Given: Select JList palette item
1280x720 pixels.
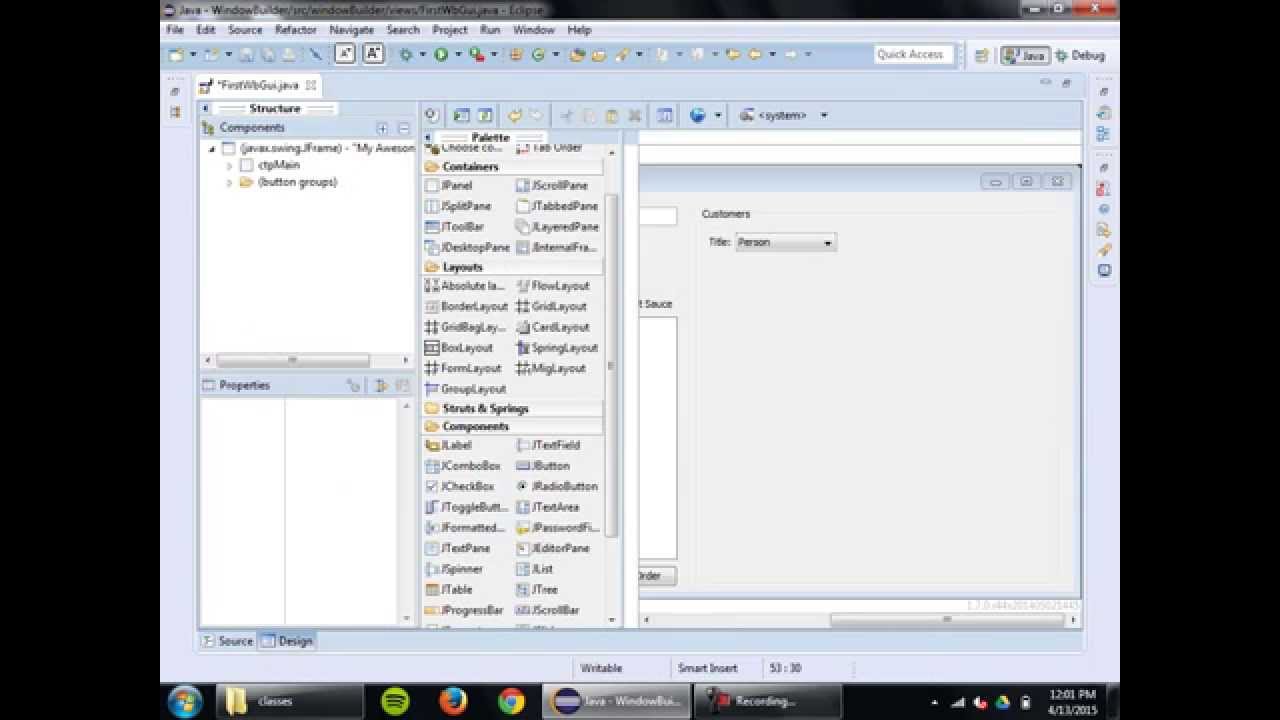Looking at the screenshot, I should pyautogui.click(x=535, y=569).
